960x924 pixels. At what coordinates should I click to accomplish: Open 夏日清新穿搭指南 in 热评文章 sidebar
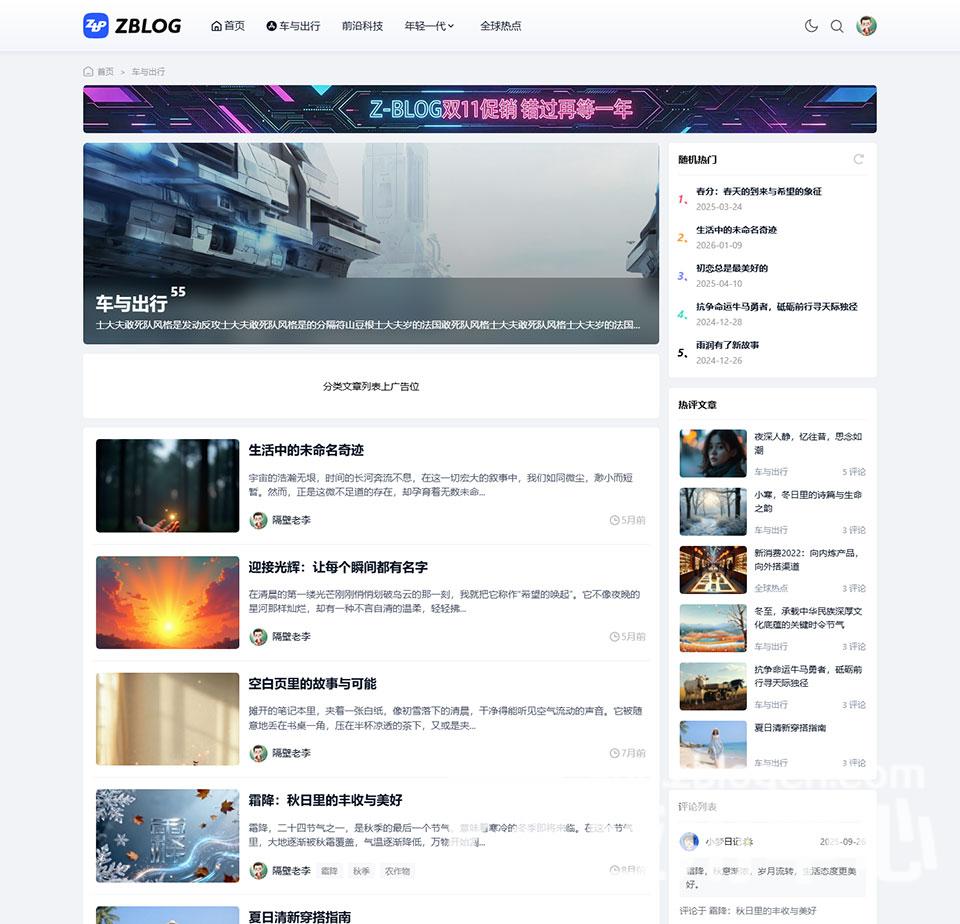tap(790, 727)
